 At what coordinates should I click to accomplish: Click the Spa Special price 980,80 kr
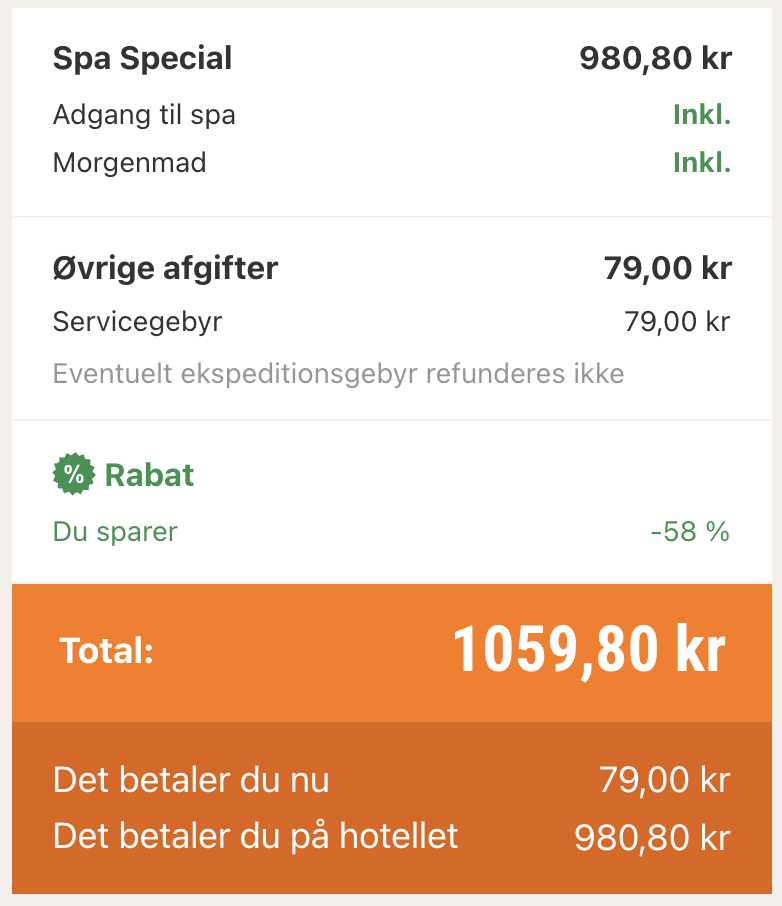pyautogui.click(x=655, y=59)
